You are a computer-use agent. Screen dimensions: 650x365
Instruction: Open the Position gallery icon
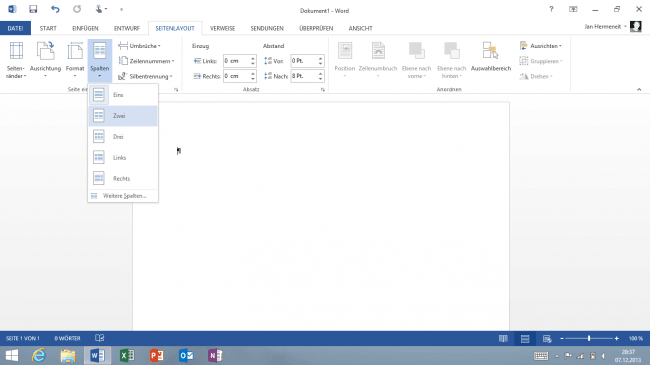(345, 60)
